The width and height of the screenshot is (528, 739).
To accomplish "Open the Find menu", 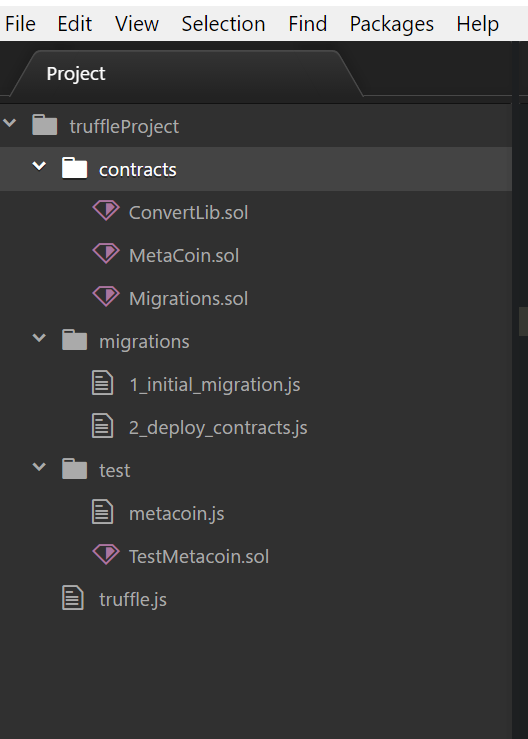I will [307, 24].
